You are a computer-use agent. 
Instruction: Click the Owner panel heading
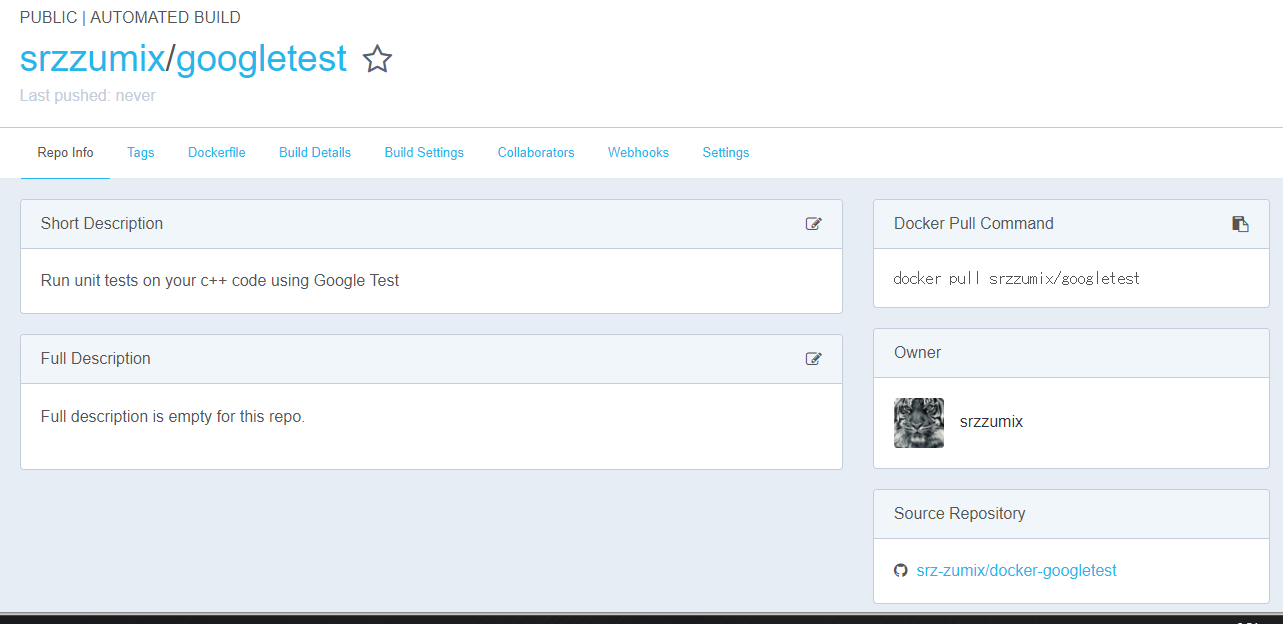click(x=918, y=353)
